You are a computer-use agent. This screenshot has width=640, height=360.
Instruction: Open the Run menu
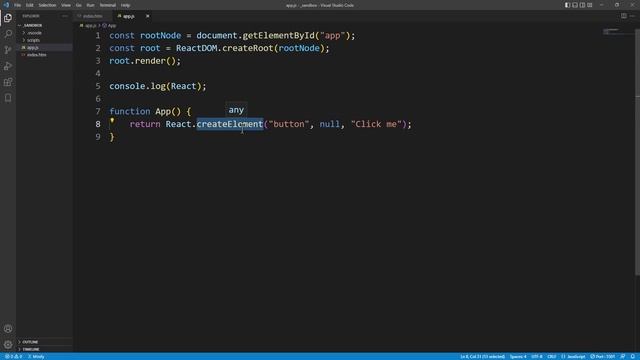click(x=90, y=5)
